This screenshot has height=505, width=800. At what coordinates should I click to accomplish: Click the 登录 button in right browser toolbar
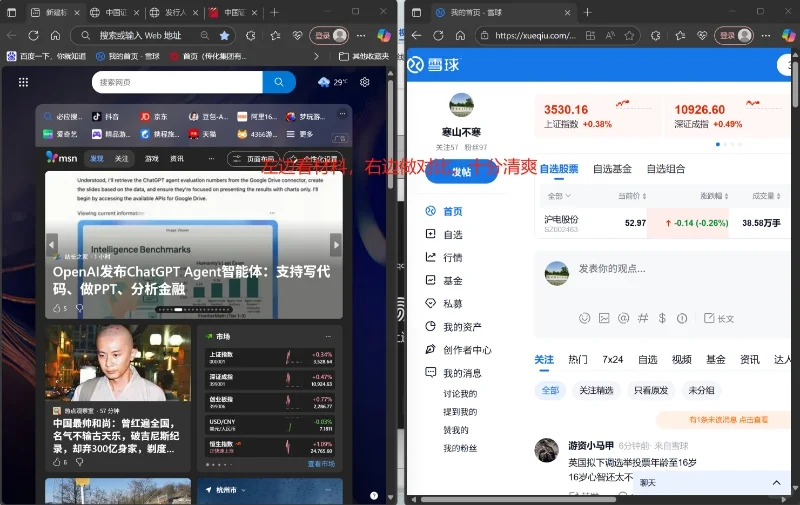(x=734, y=35)
